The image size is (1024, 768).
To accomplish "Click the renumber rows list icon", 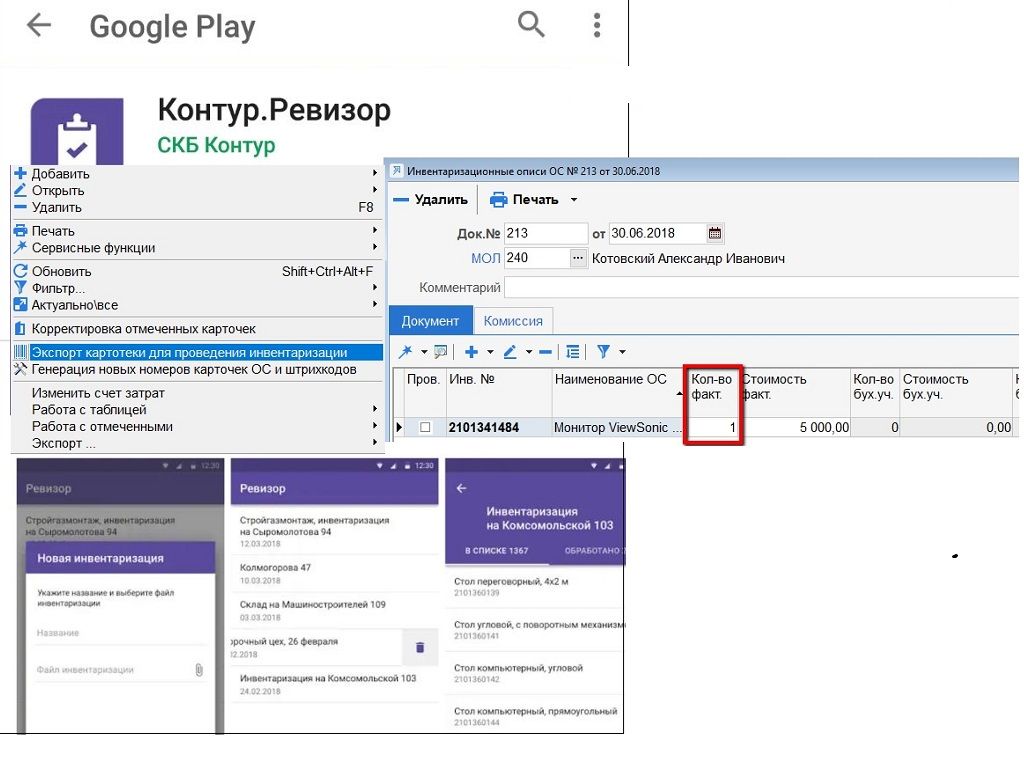I will tap(573, 352).
